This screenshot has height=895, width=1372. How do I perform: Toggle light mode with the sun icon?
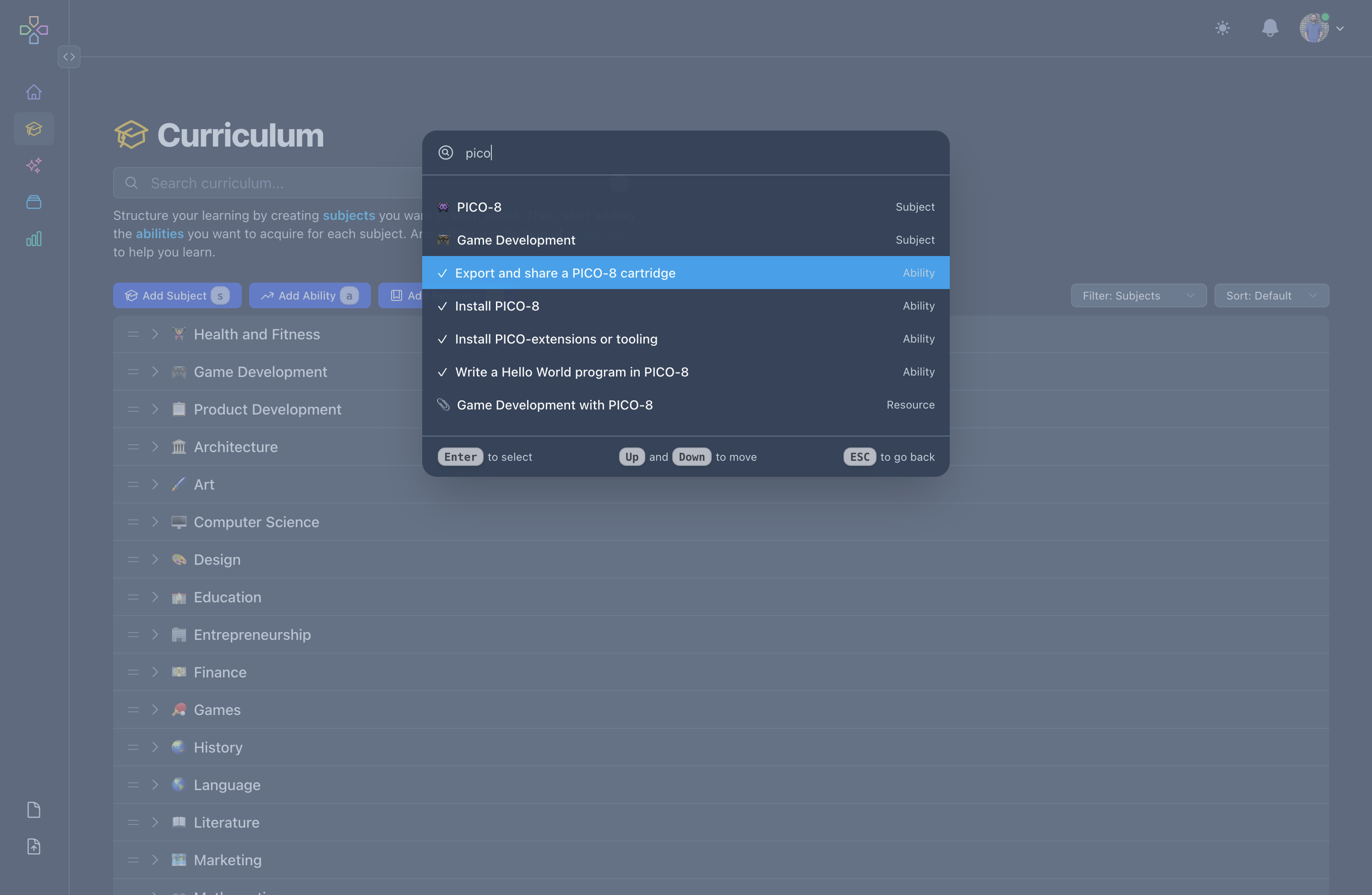click(1223, 27)
